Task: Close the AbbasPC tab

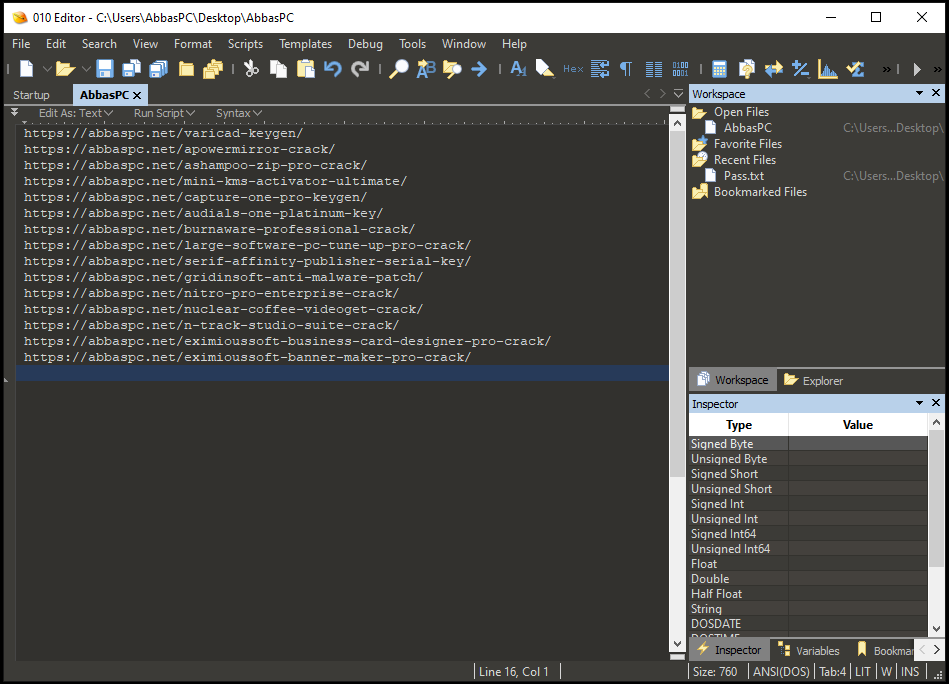Action: (137, 96)
